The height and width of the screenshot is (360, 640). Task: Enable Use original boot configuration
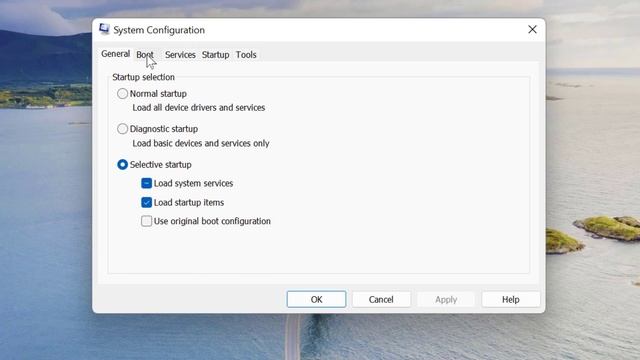(147, 221)
